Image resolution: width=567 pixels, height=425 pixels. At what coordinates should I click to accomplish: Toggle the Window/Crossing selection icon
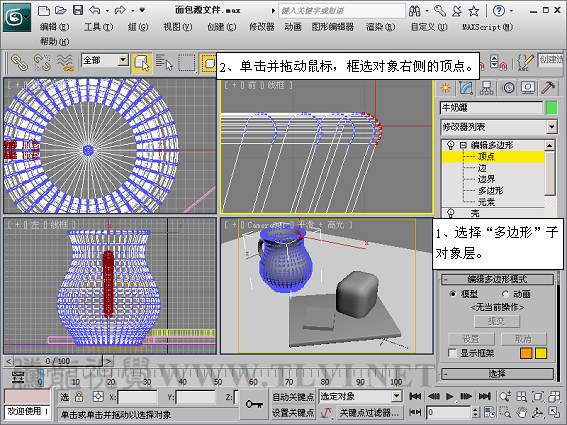tap(208, 63)
